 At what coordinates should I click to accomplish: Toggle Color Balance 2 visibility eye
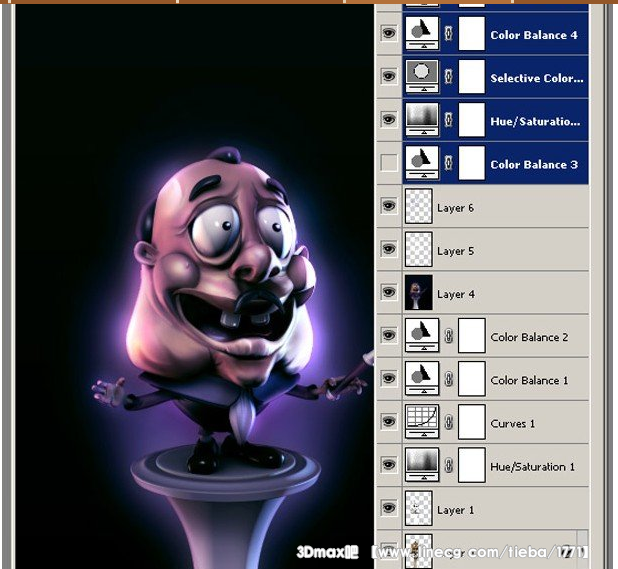click(x=389, y=335)
